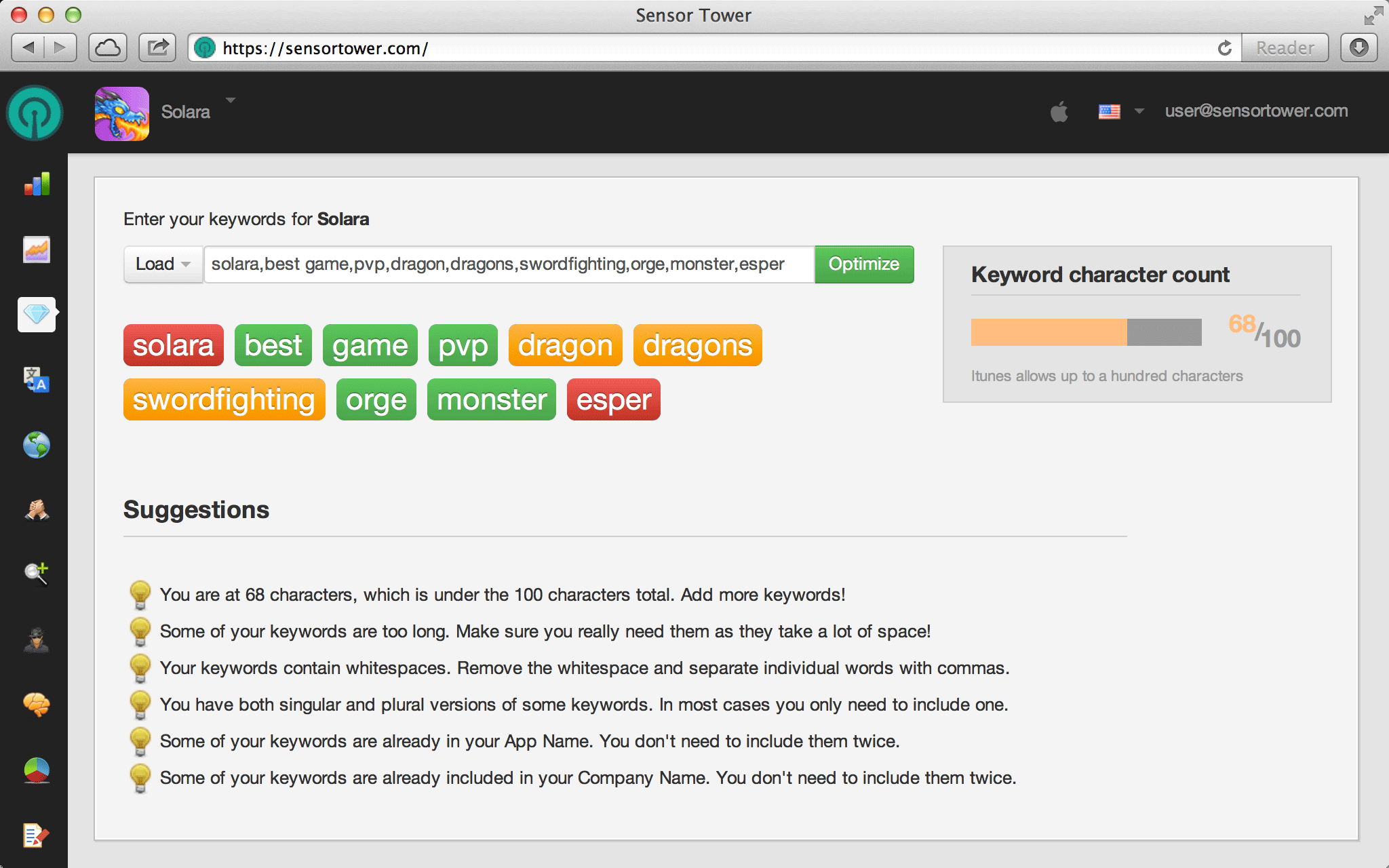Open the magnifier with plus icon

click(37, 574)
